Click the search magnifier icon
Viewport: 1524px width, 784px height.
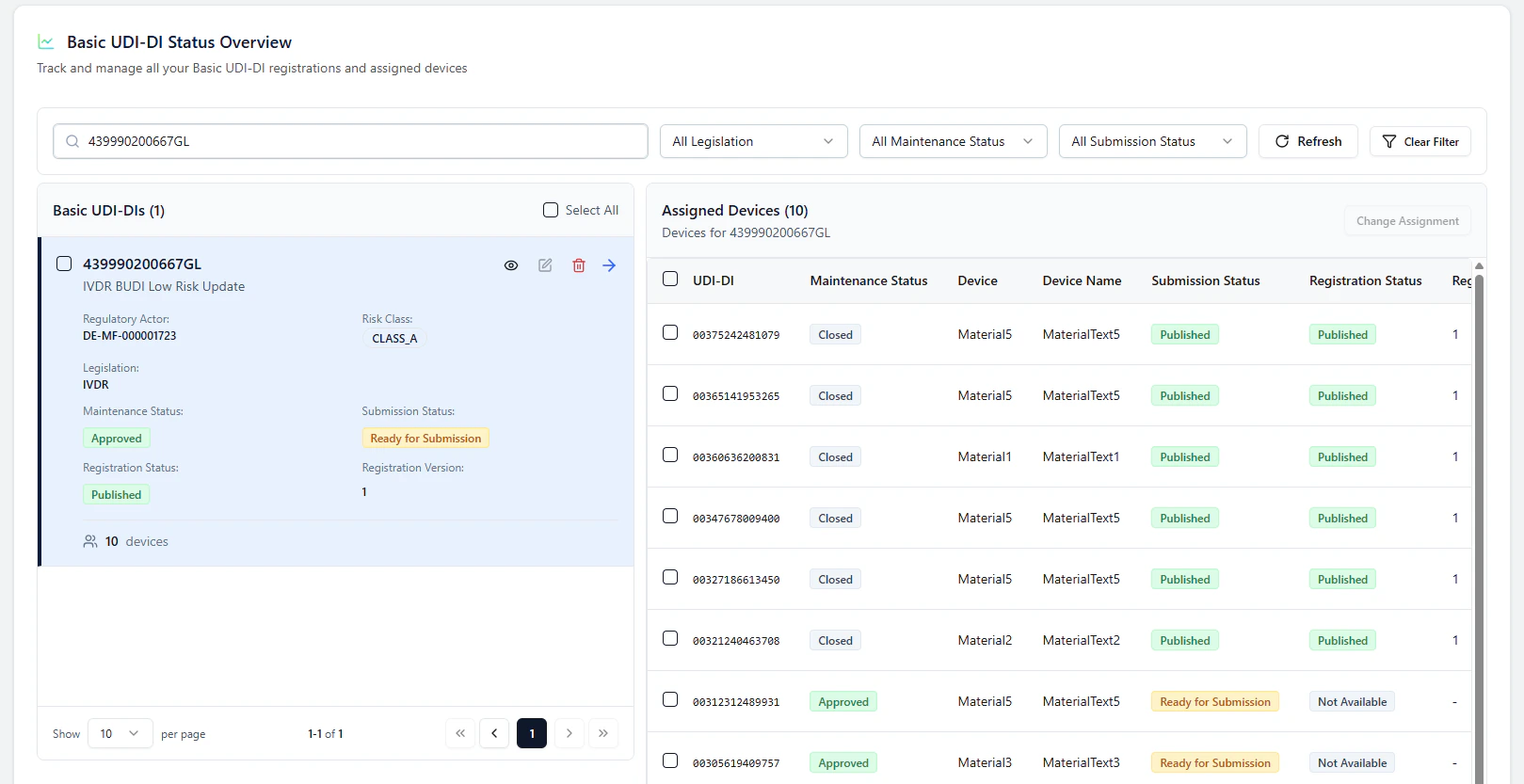pos(72,141)
